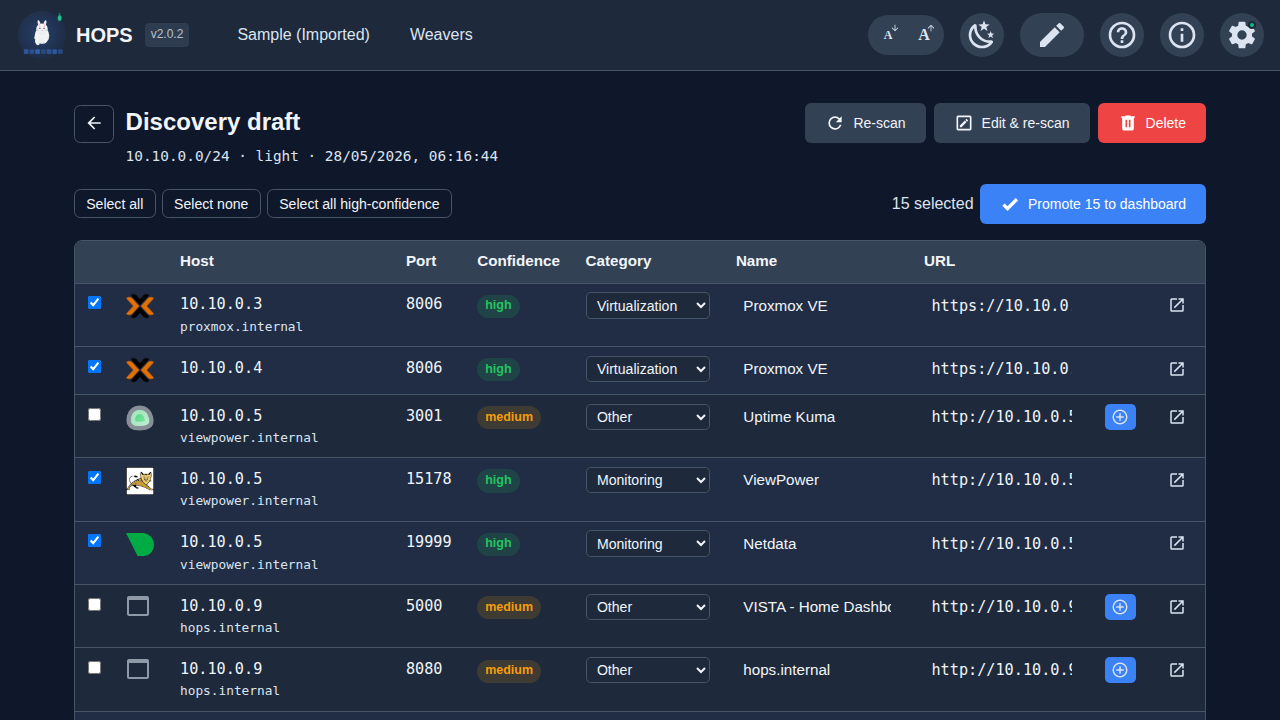Click Select none

point(211,204)
